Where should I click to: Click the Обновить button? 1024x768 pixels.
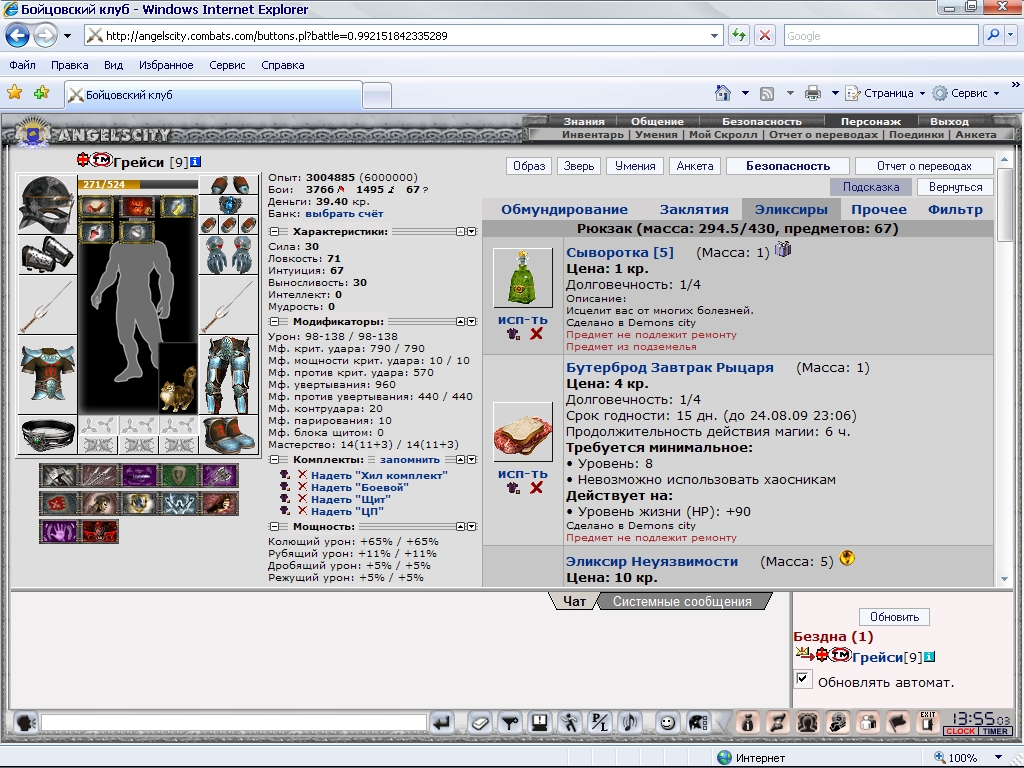(894, 617)
